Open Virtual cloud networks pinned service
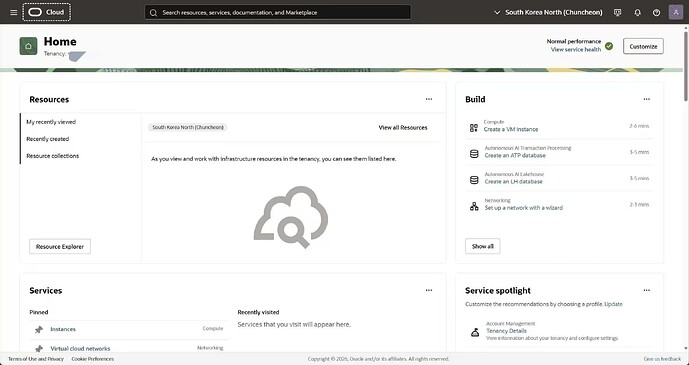 [80, 348]
